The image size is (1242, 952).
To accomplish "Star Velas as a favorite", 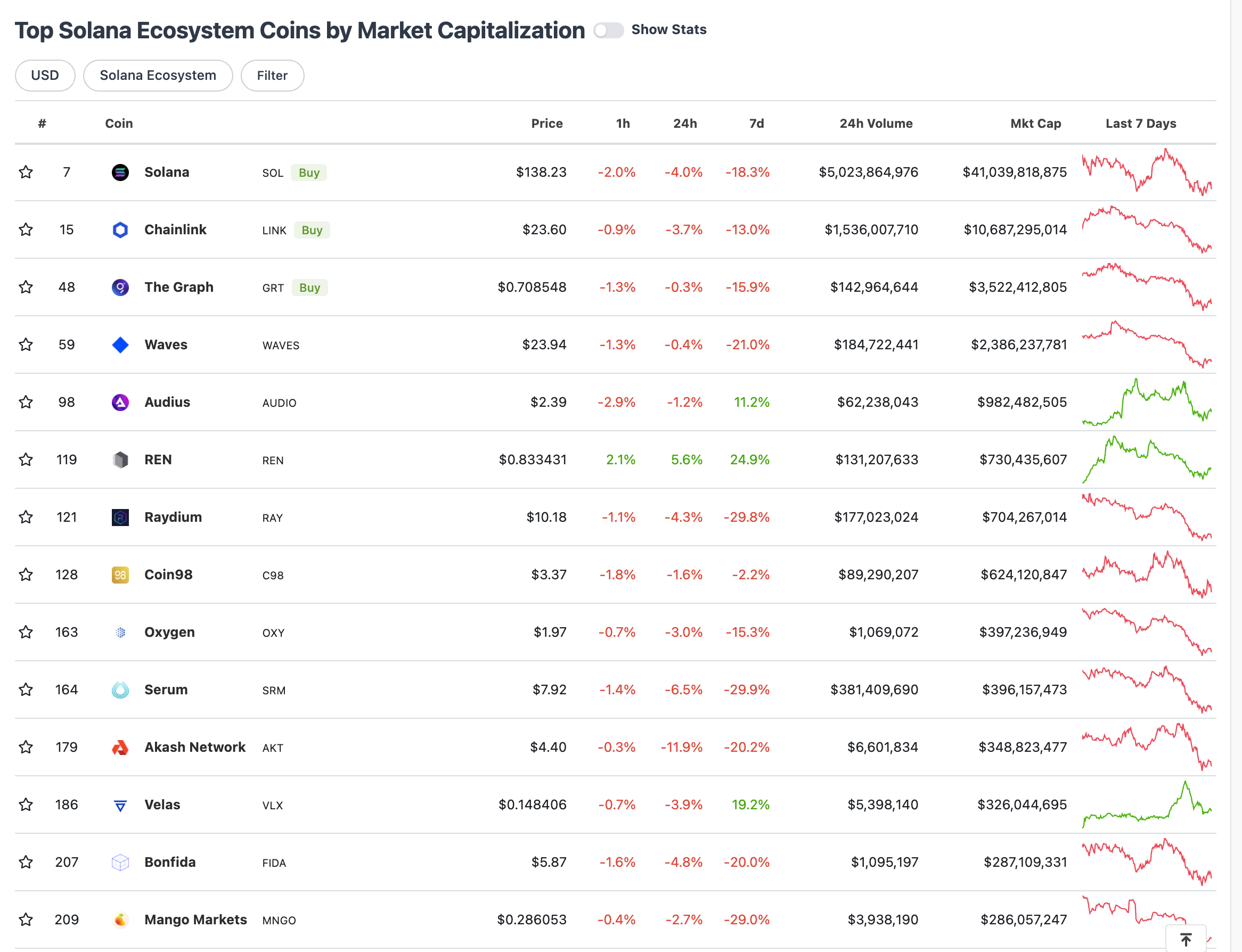I will tap(26, 805).
